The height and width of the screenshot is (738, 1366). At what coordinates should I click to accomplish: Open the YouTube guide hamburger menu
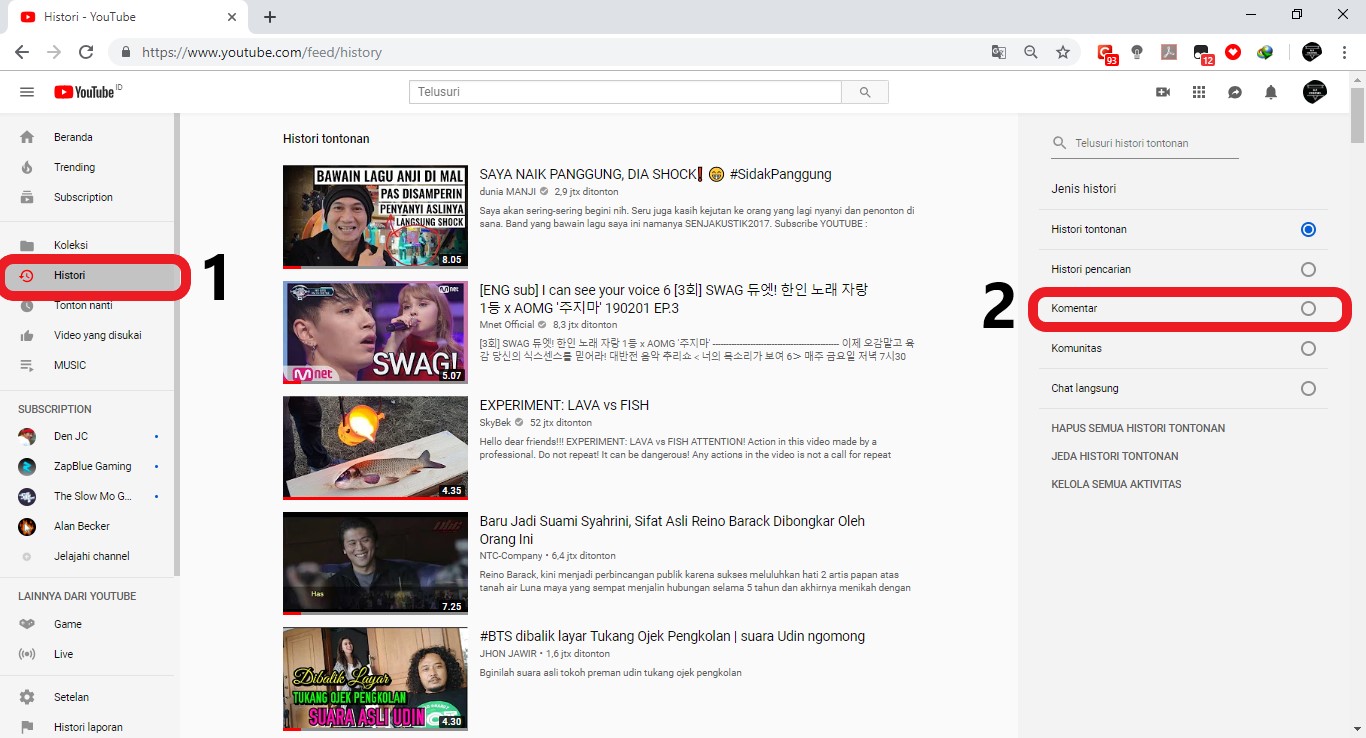pos(27,92)
